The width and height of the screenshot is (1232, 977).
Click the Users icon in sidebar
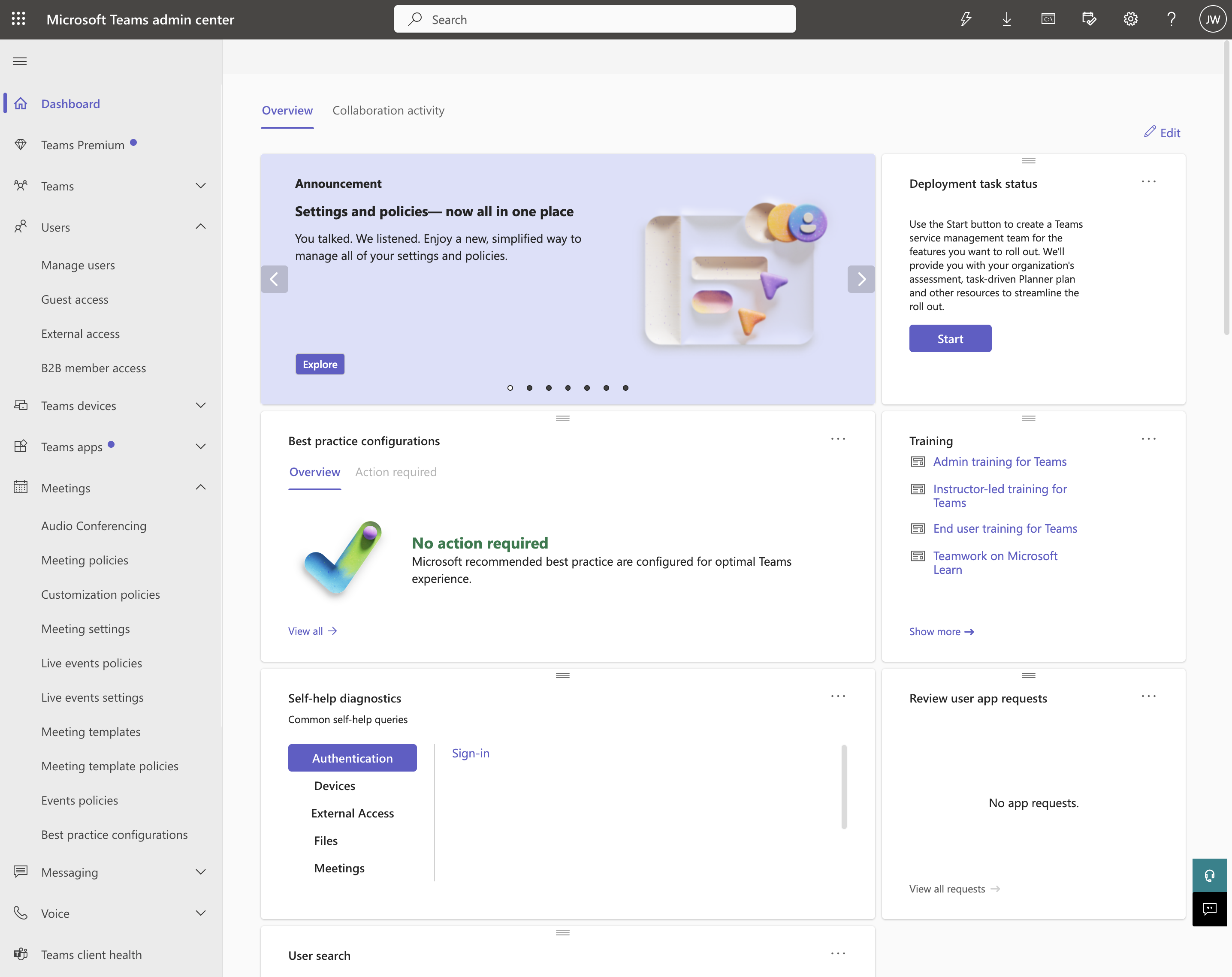21,227
